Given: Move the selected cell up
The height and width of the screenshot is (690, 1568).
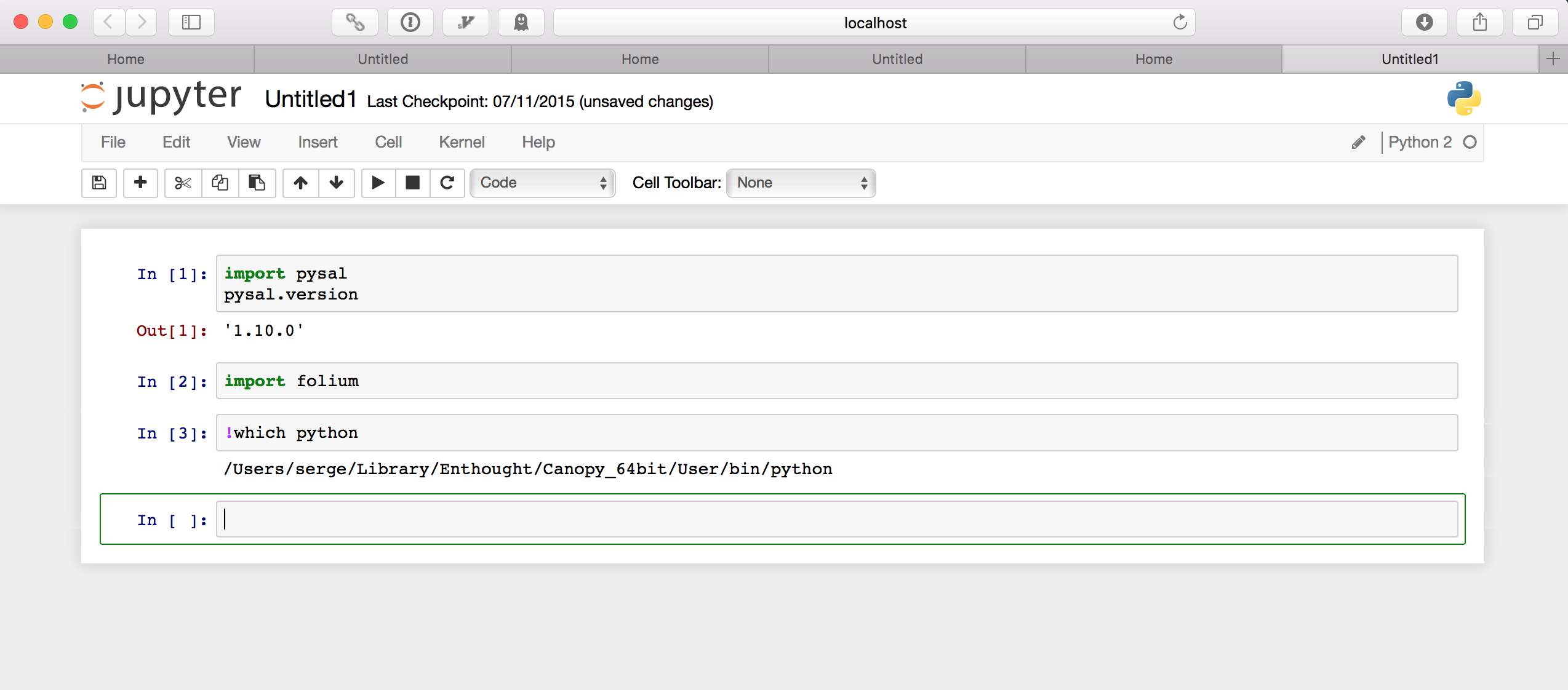Looking at the screenshot, I should point(300,183).
